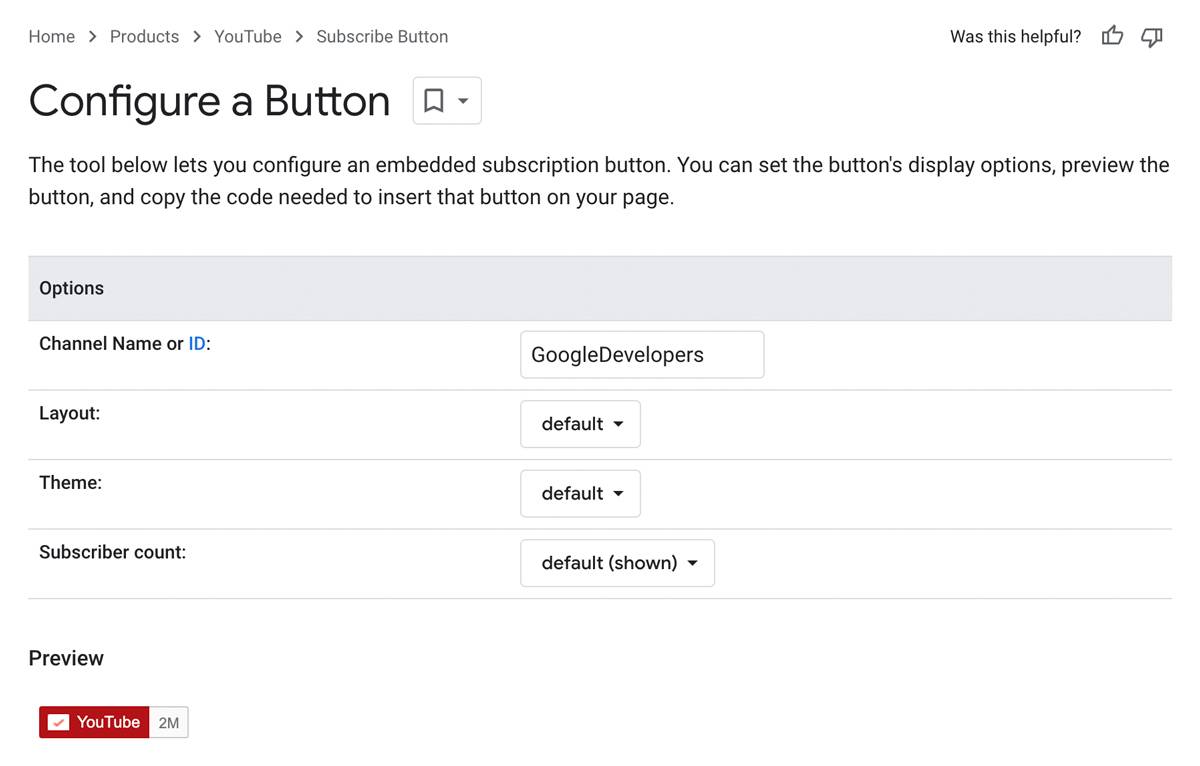The image size is (1200, 766).
Task: Click the Subscribe Button breadcrumb
Action: pyautogui.click(x=382, y=37)
